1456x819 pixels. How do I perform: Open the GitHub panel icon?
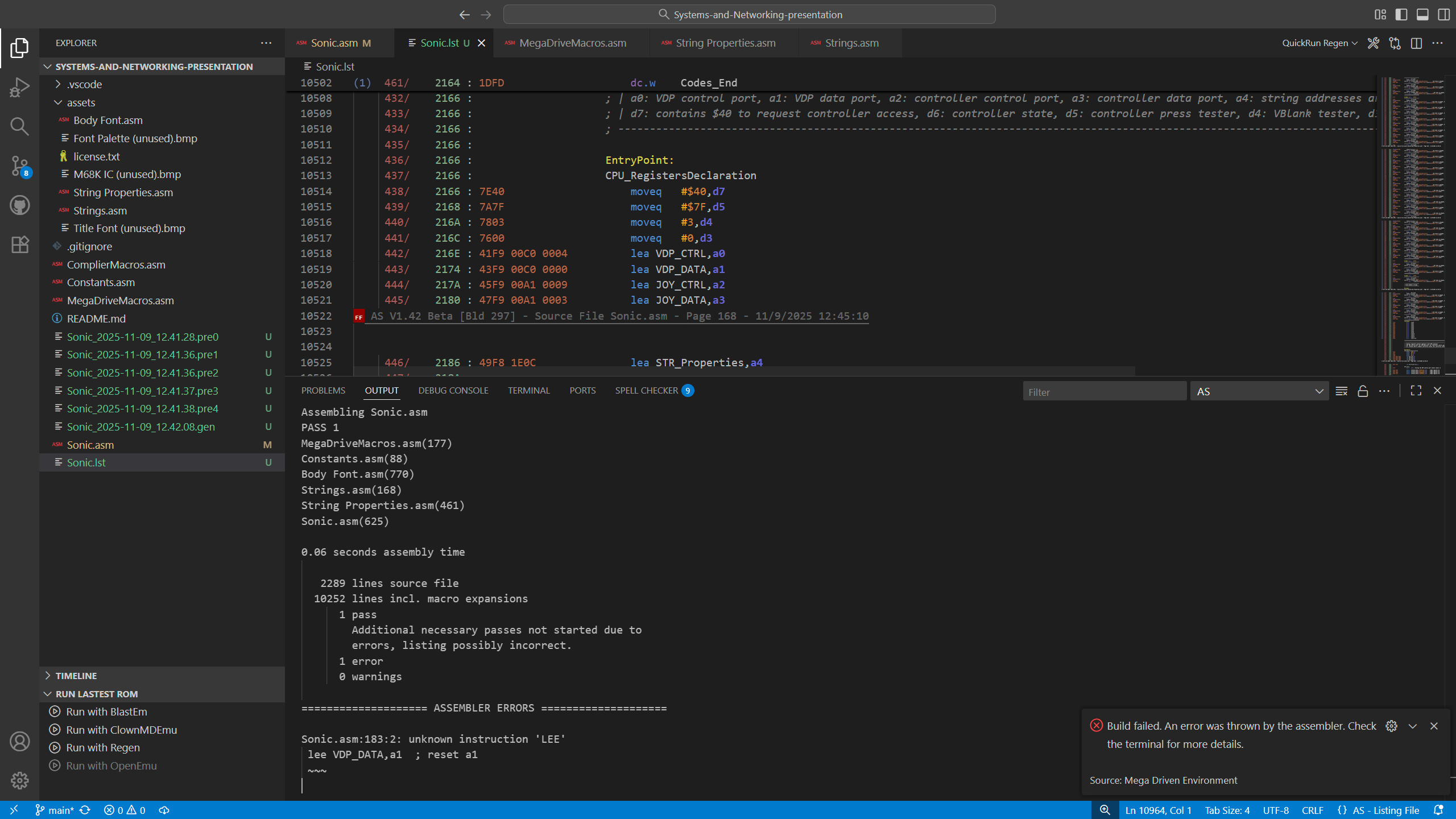[x=19, y=205]
